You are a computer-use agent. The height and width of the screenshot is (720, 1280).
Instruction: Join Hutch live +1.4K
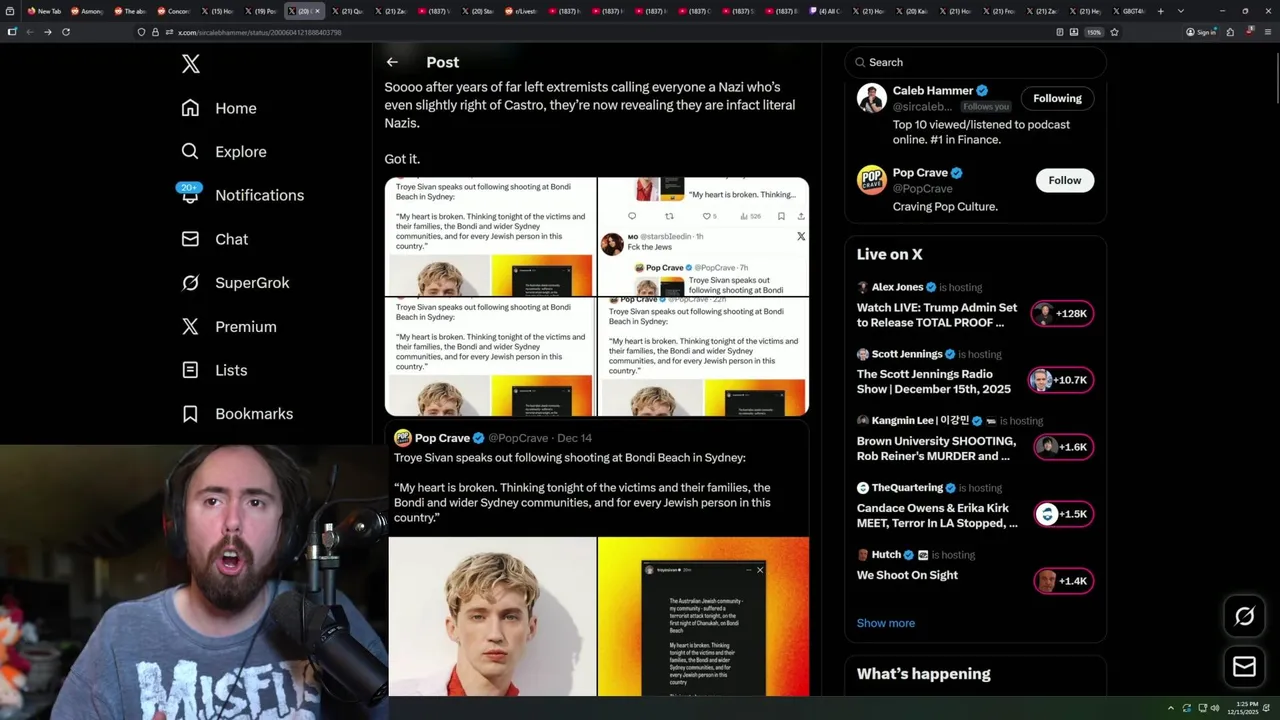pyautogui.click(x=1063, y=581)
